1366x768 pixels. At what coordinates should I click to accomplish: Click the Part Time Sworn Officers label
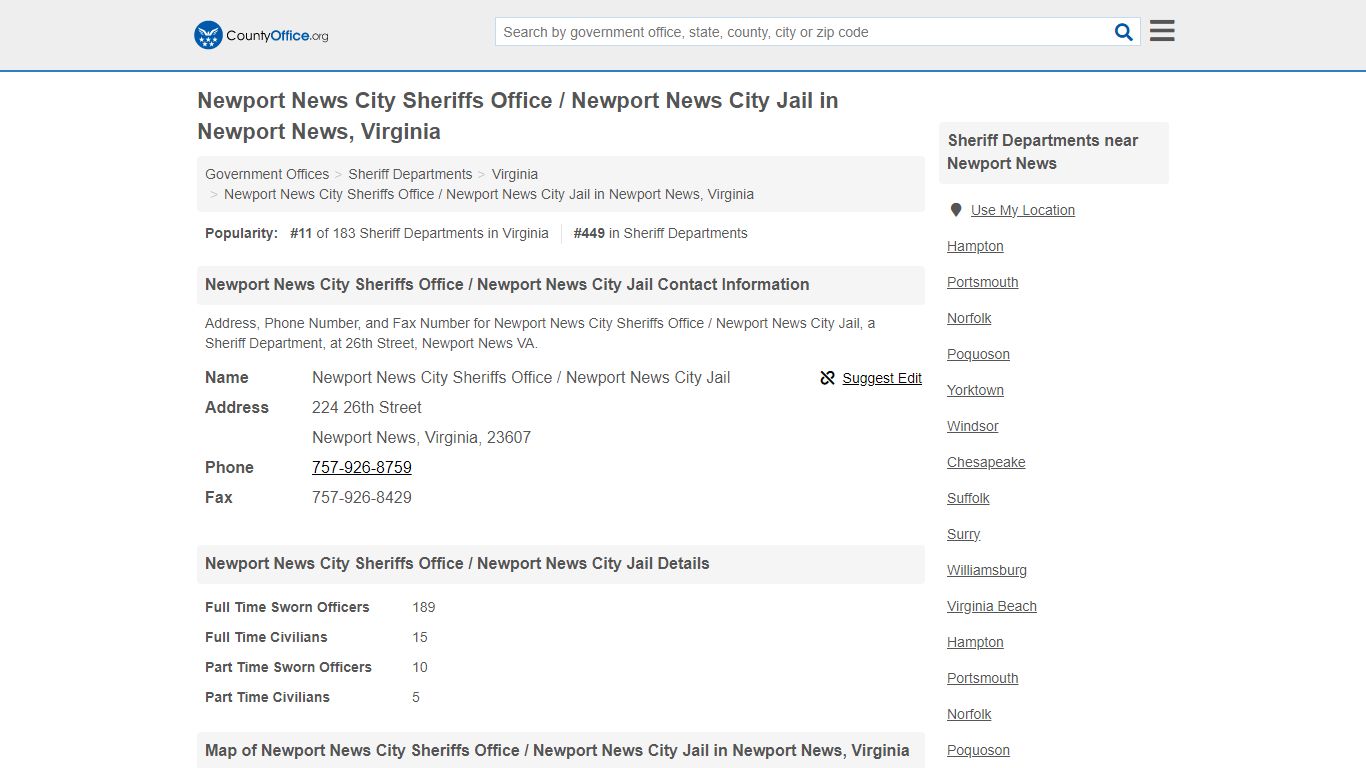[x=288, y=667]
